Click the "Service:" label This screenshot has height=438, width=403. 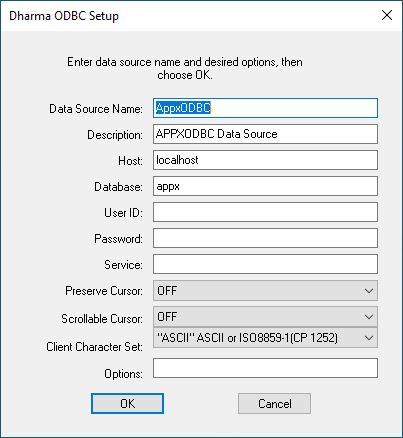[123, 265]
